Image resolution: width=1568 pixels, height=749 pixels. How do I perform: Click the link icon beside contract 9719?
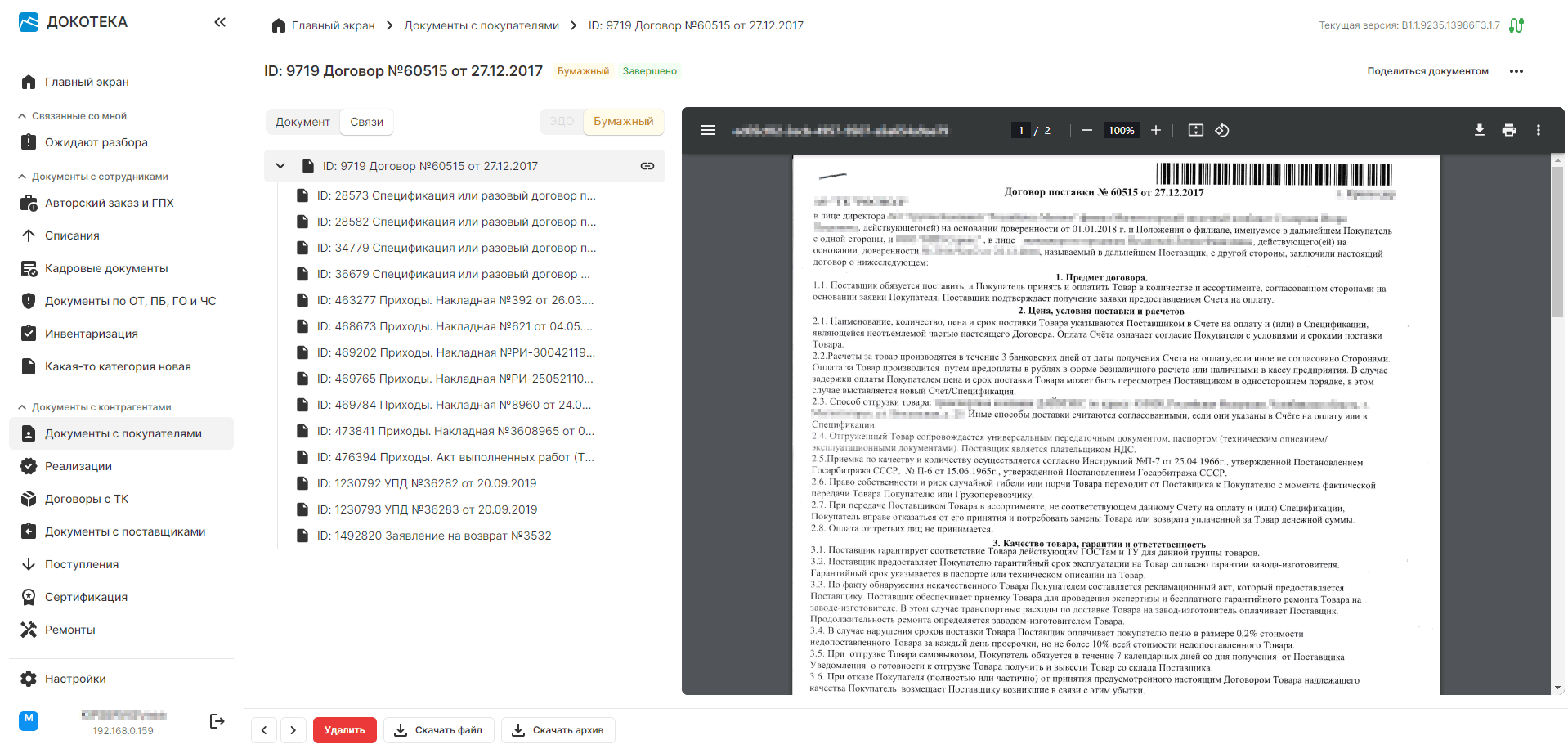coord(647,166)
